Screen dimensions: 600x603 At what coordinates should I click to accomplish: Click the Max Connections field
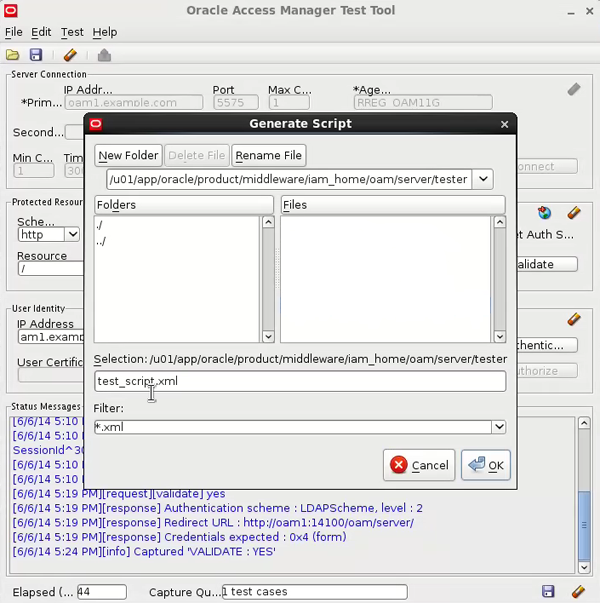[289, 103]
